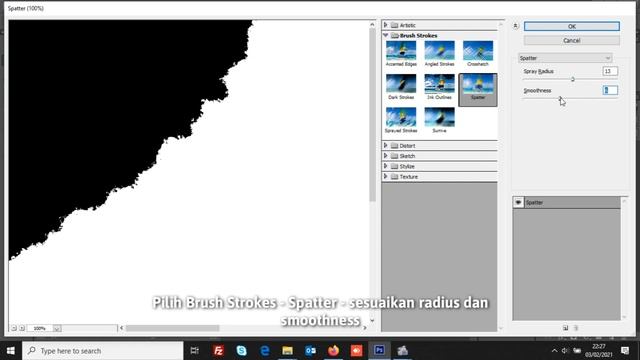Image resolution: width=640 pixels, height=360 pixels.
Task: Open Task View from taskbar
Action: (x=195, y=351)
